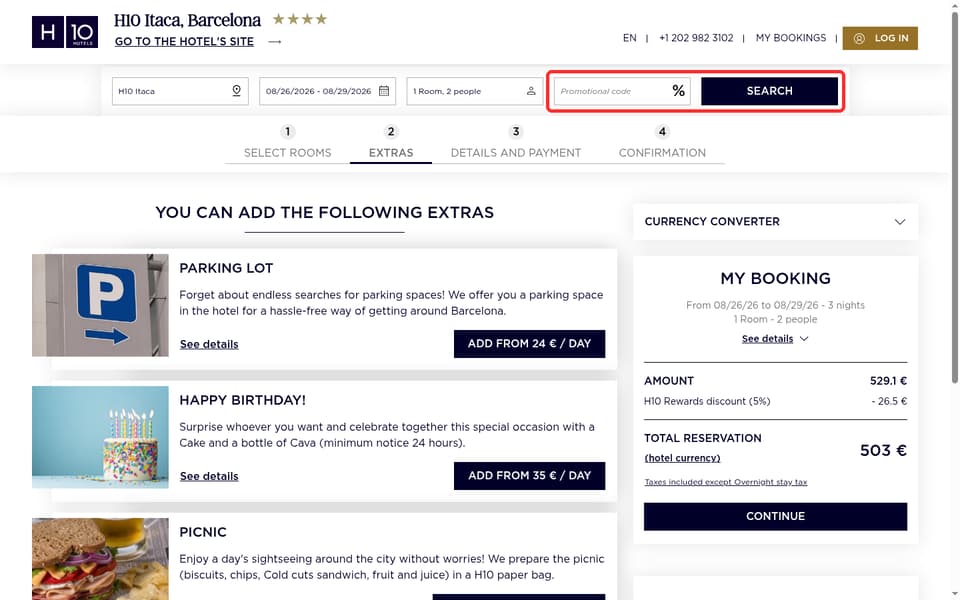Click the Happy Birthday! title

[242, 400]
